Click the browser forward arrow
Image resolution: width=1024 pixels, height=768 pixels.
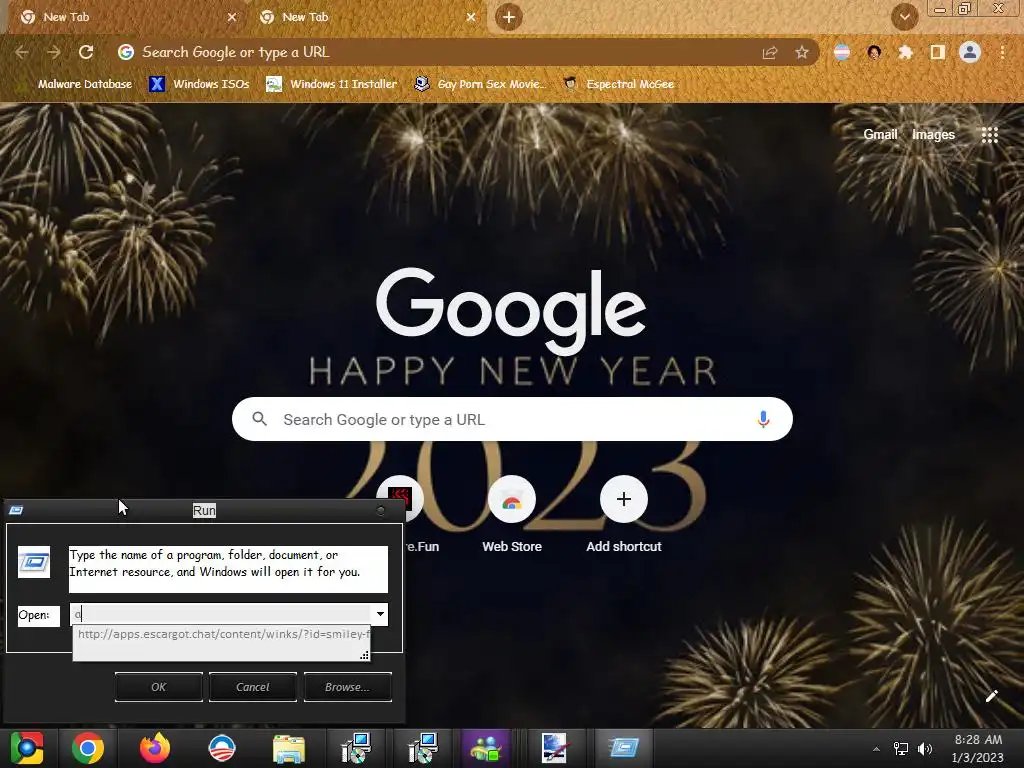[x=54, y=52]
